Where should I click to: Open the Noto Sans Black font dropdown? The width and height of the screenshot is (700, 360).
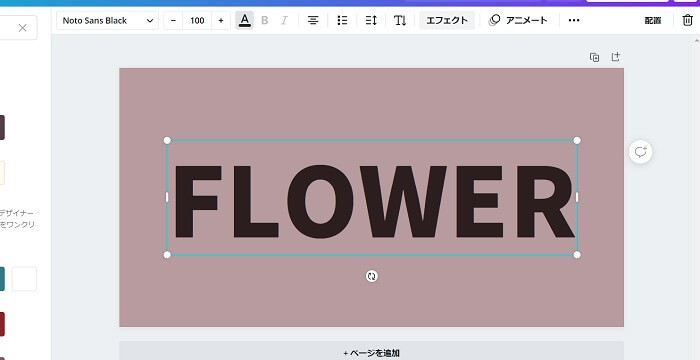pos(107,21)
